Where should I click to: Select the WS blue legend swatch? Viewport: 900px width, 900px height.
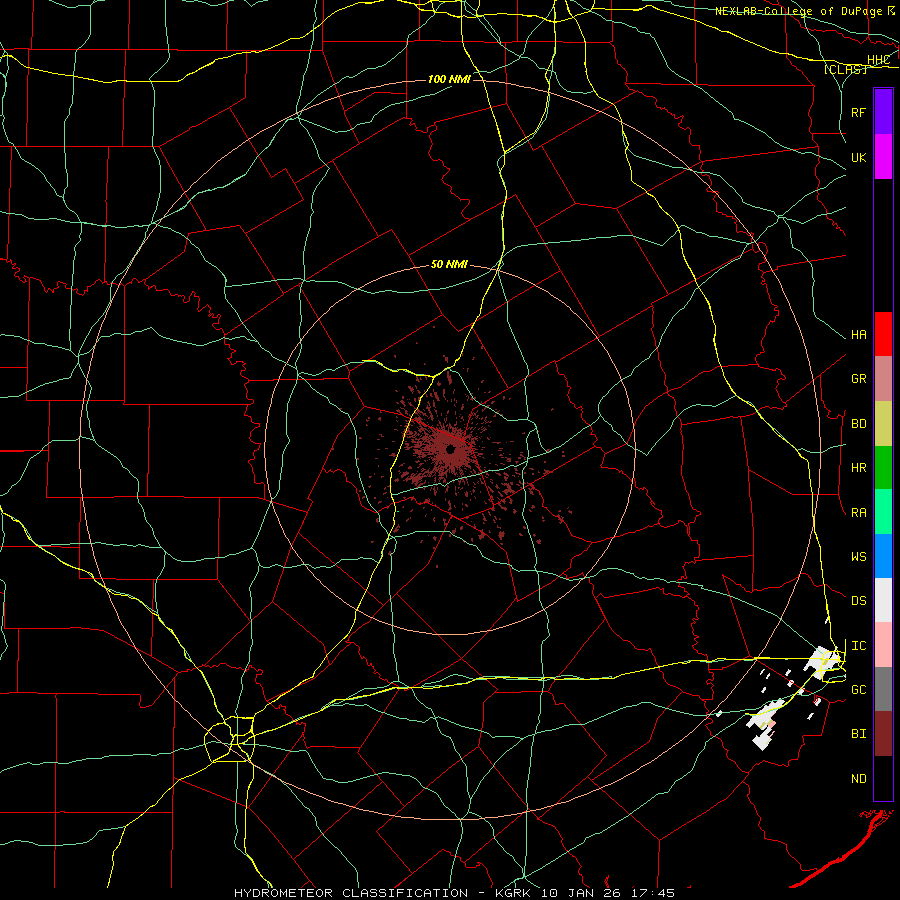(x=883, y=556)
